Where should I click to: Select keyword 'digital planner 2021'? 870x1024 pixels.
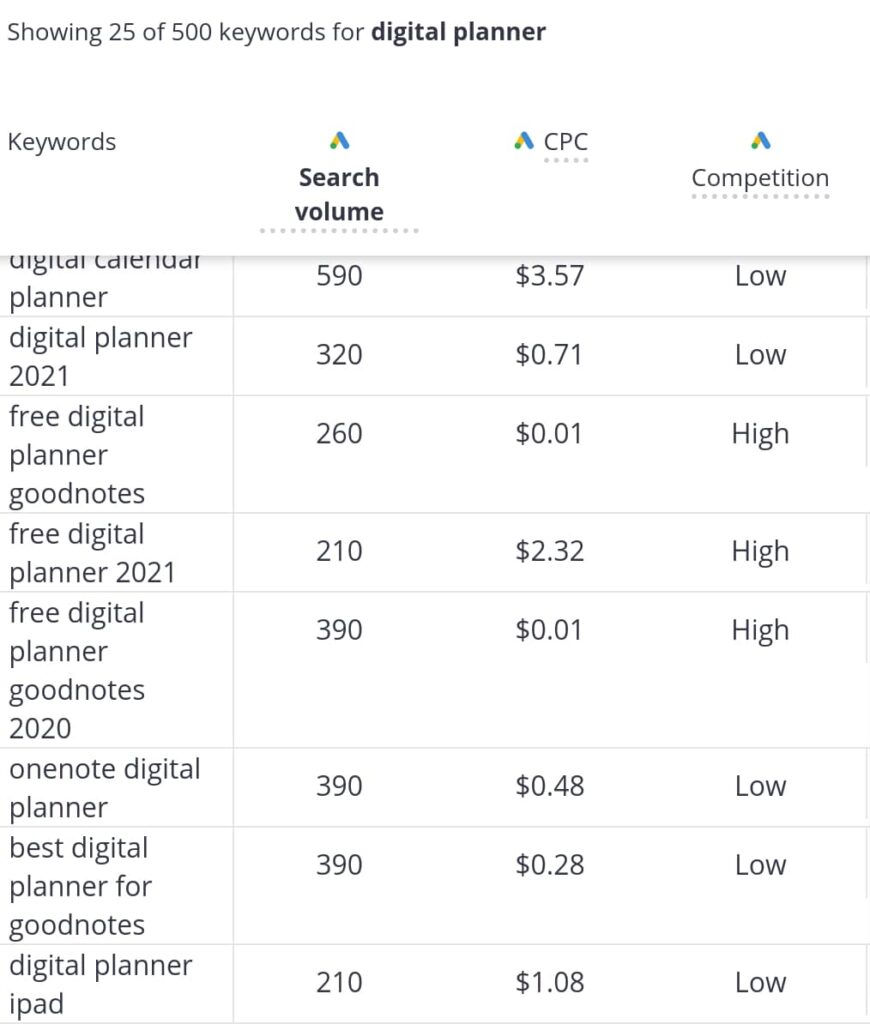pos(100,356)
